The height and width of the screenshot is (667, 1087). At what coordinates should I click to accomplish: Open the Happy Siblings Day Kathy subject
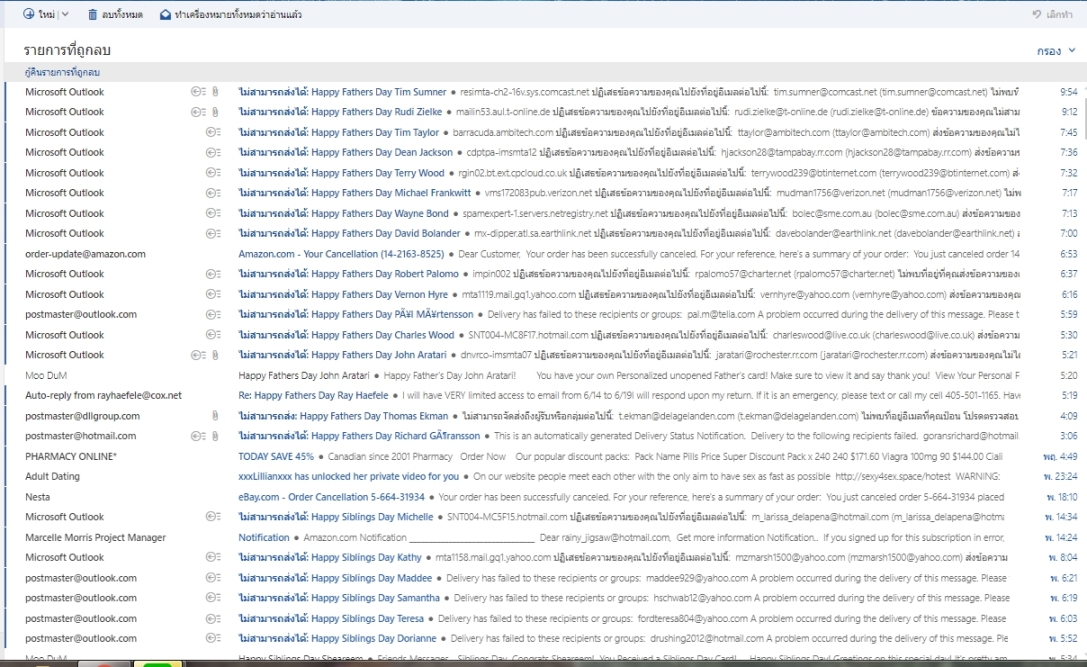point(330,557)
